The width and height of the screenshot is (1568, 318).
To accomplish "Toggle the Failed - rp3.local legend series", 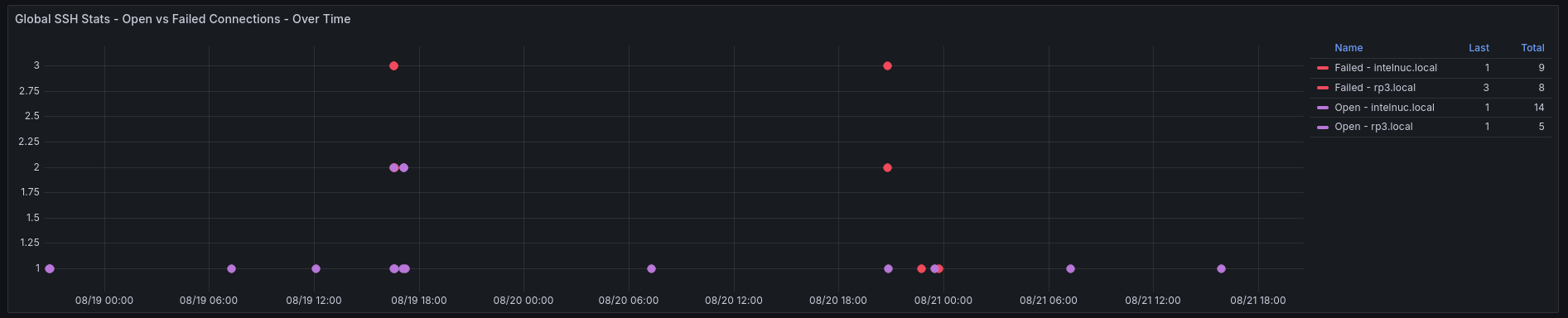I will point(1375,88).
